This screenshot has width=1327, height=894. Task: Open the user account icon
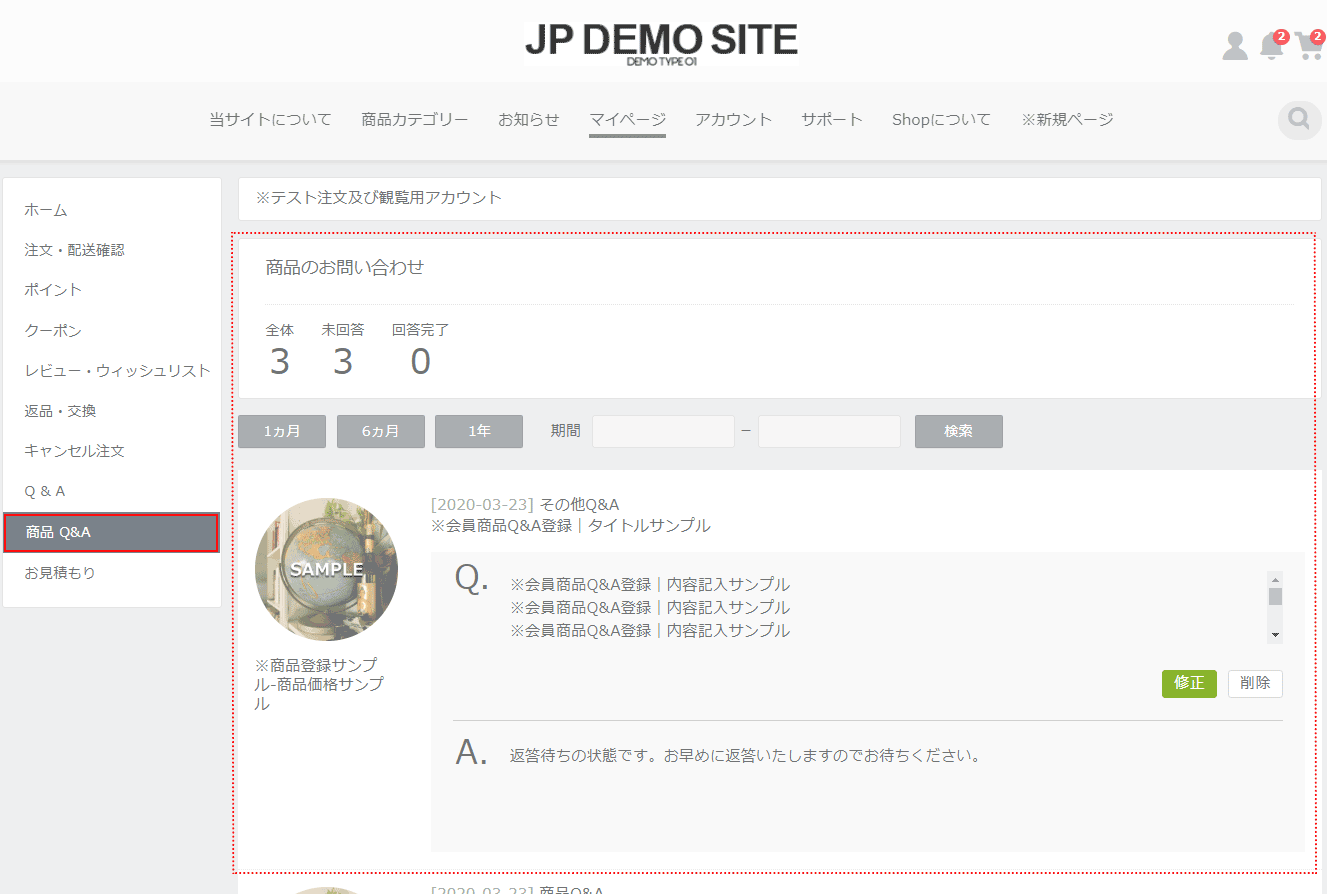pos(1235,46)
